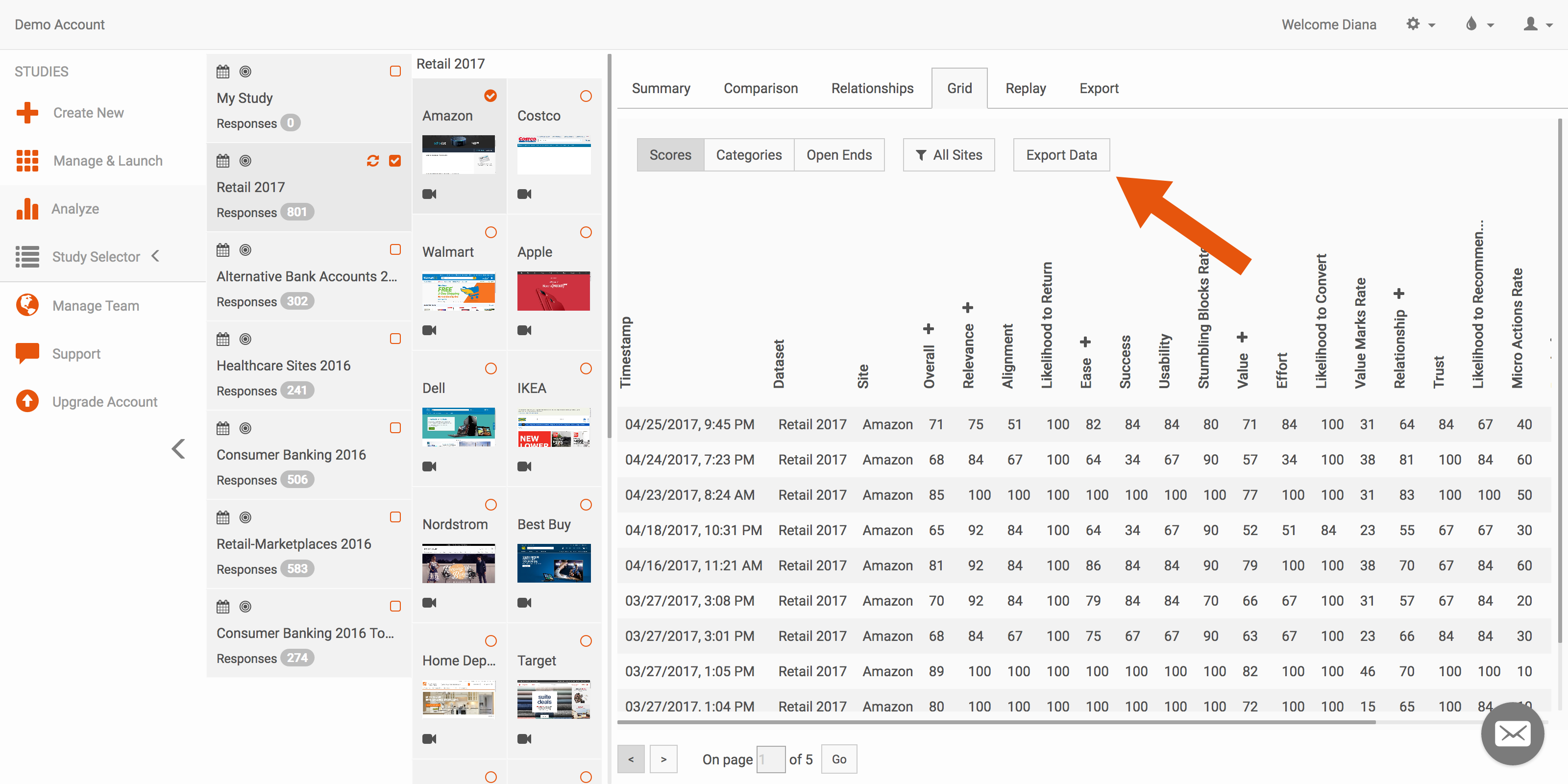1568x784 pixels.
Task: Click the plus icon above Relationship column
Action: 1399,294
